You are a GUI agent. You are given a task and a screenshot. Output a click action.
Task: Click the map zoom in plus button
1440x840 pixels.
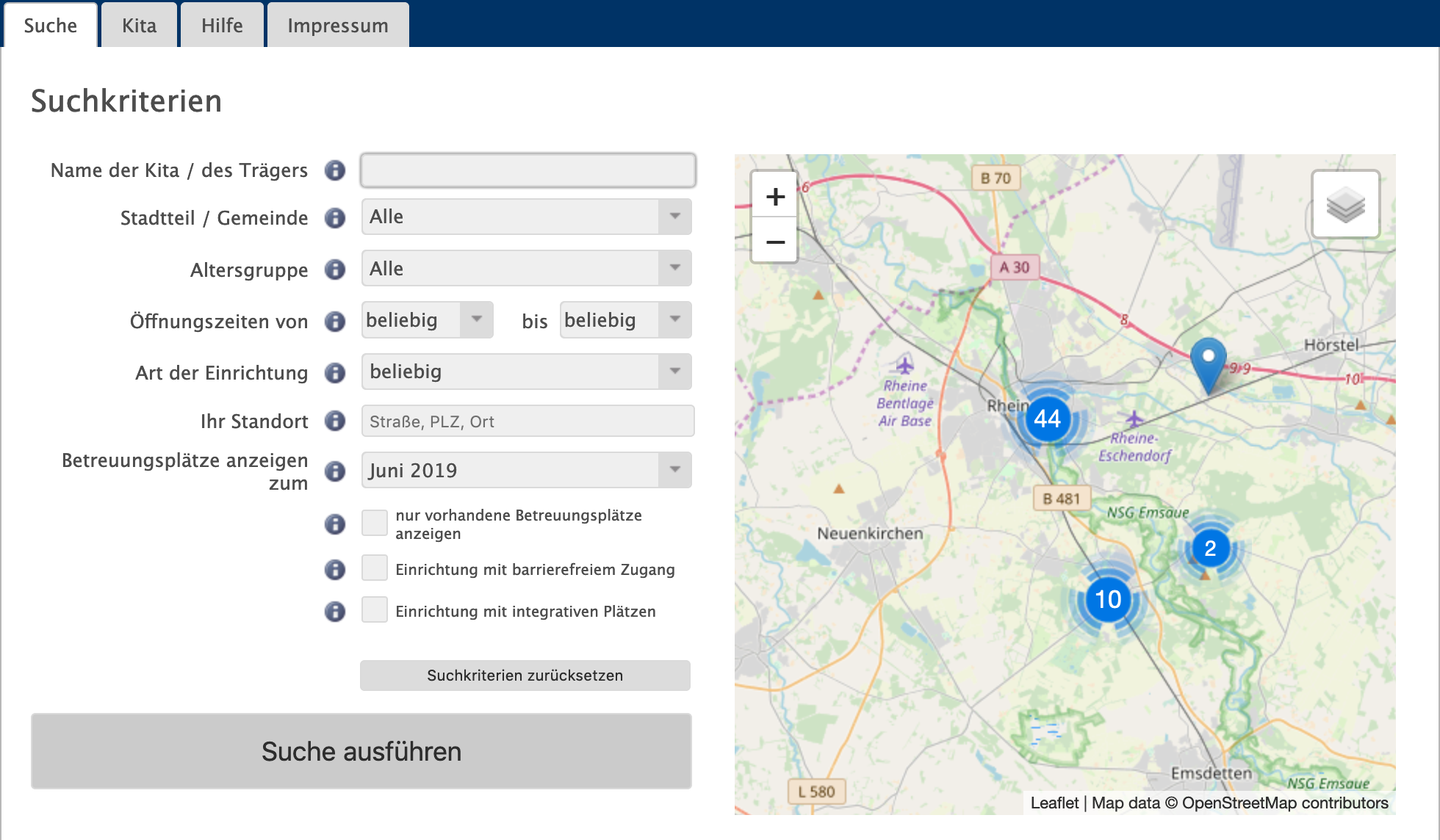click(x=774, y=196)
